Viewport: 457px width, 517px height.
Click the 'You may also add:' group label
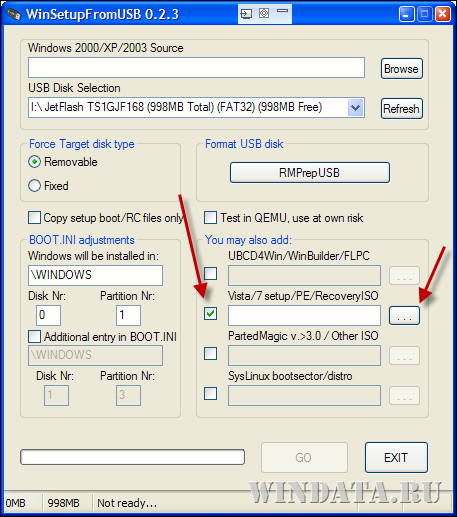(248, 240)
